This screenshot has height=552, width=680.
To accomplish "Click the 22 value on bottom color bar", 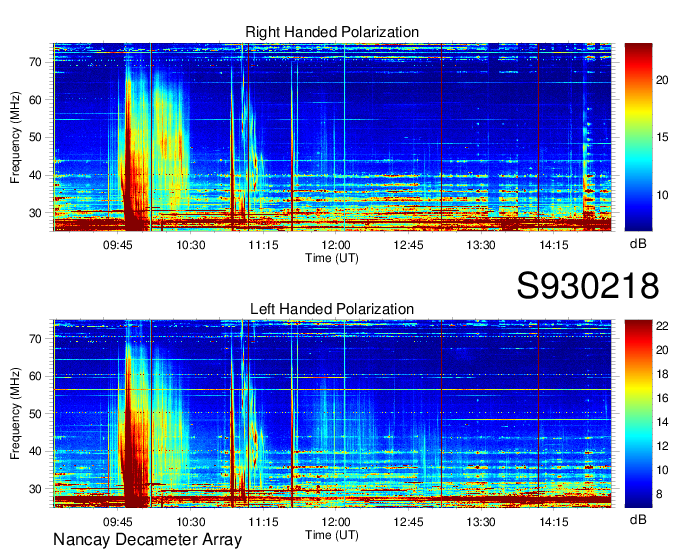I will [662, 326].
